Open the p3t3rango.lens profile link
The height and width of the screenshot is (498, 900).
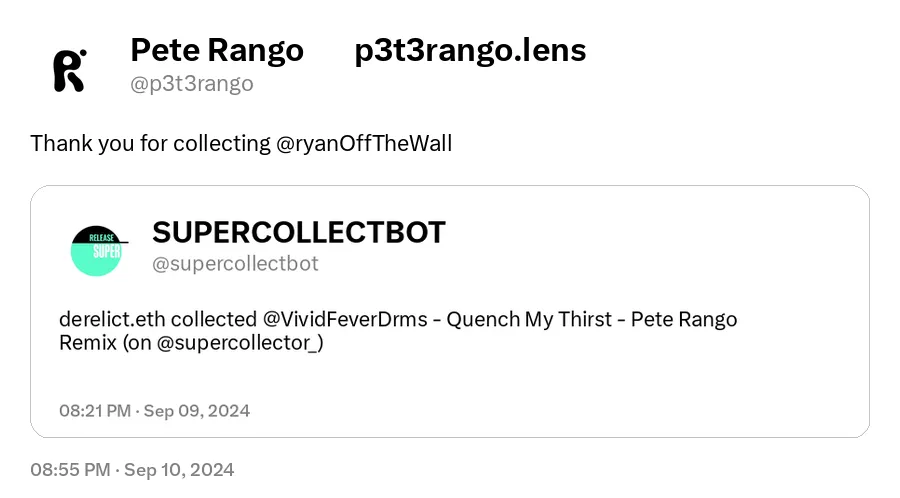point(470,50)
